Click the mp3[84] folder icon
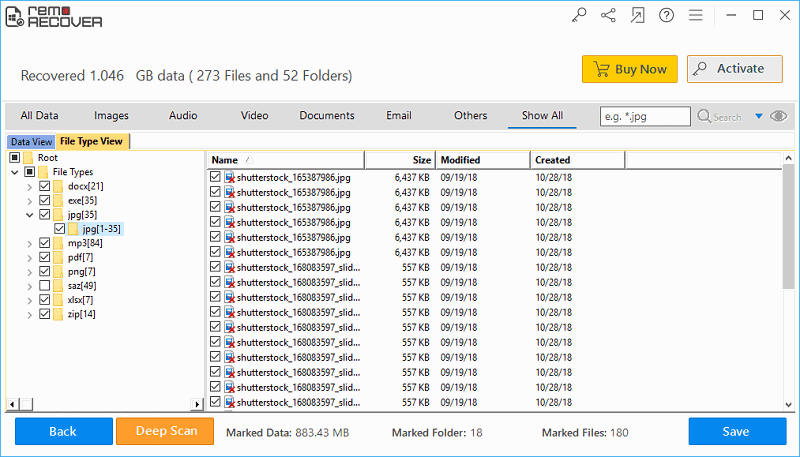800x457 pixels. pos(58,243)
